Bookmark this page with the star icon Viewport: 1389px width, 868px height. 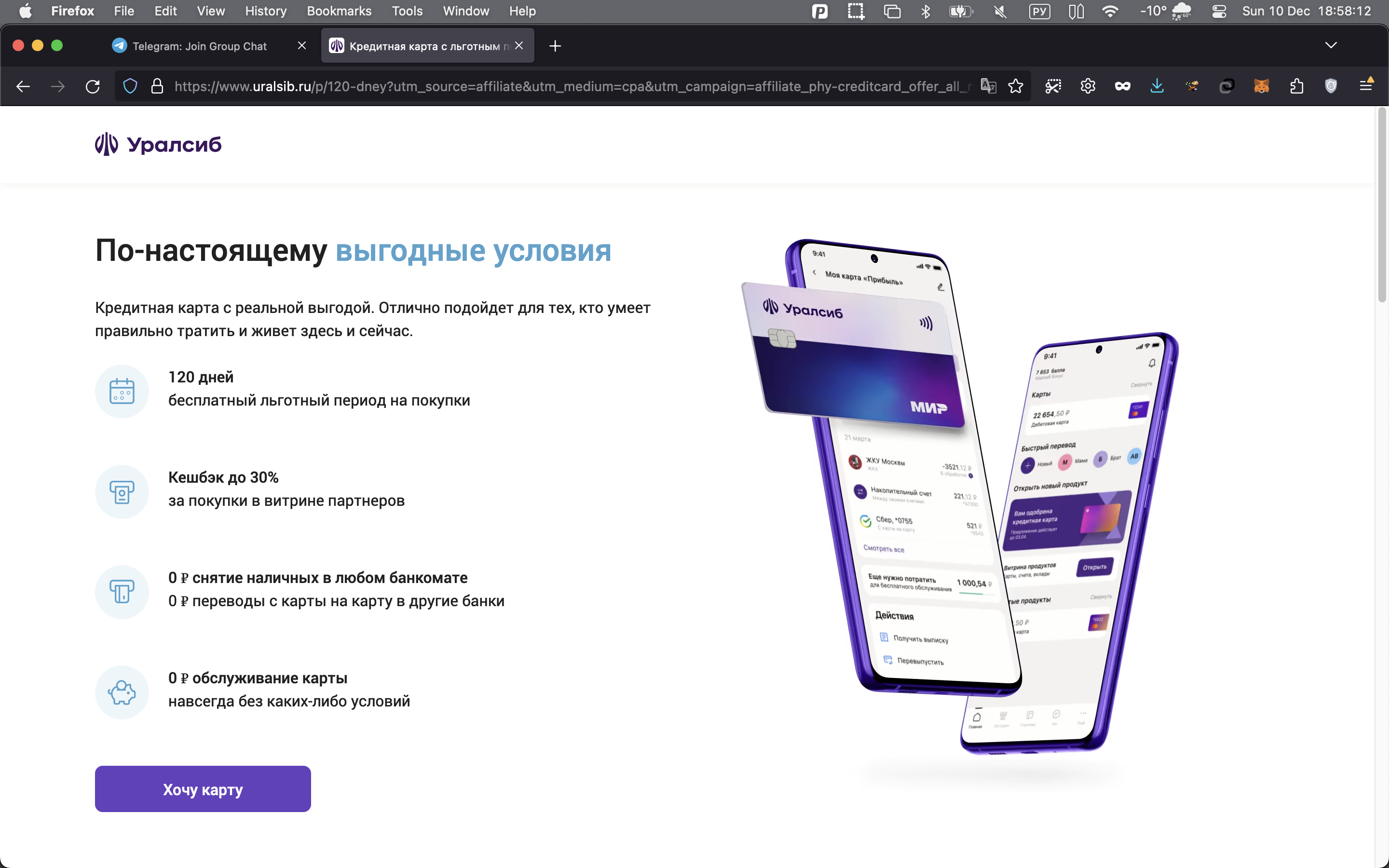[1015, 87]
